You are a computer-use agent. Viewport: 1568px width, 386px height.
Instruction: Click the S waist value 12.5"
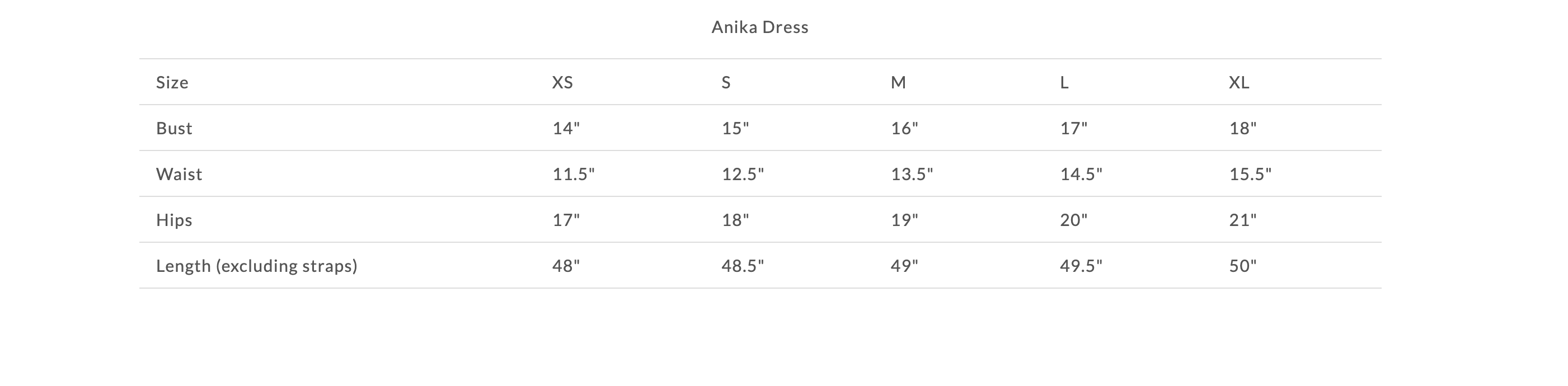[743, 174]
